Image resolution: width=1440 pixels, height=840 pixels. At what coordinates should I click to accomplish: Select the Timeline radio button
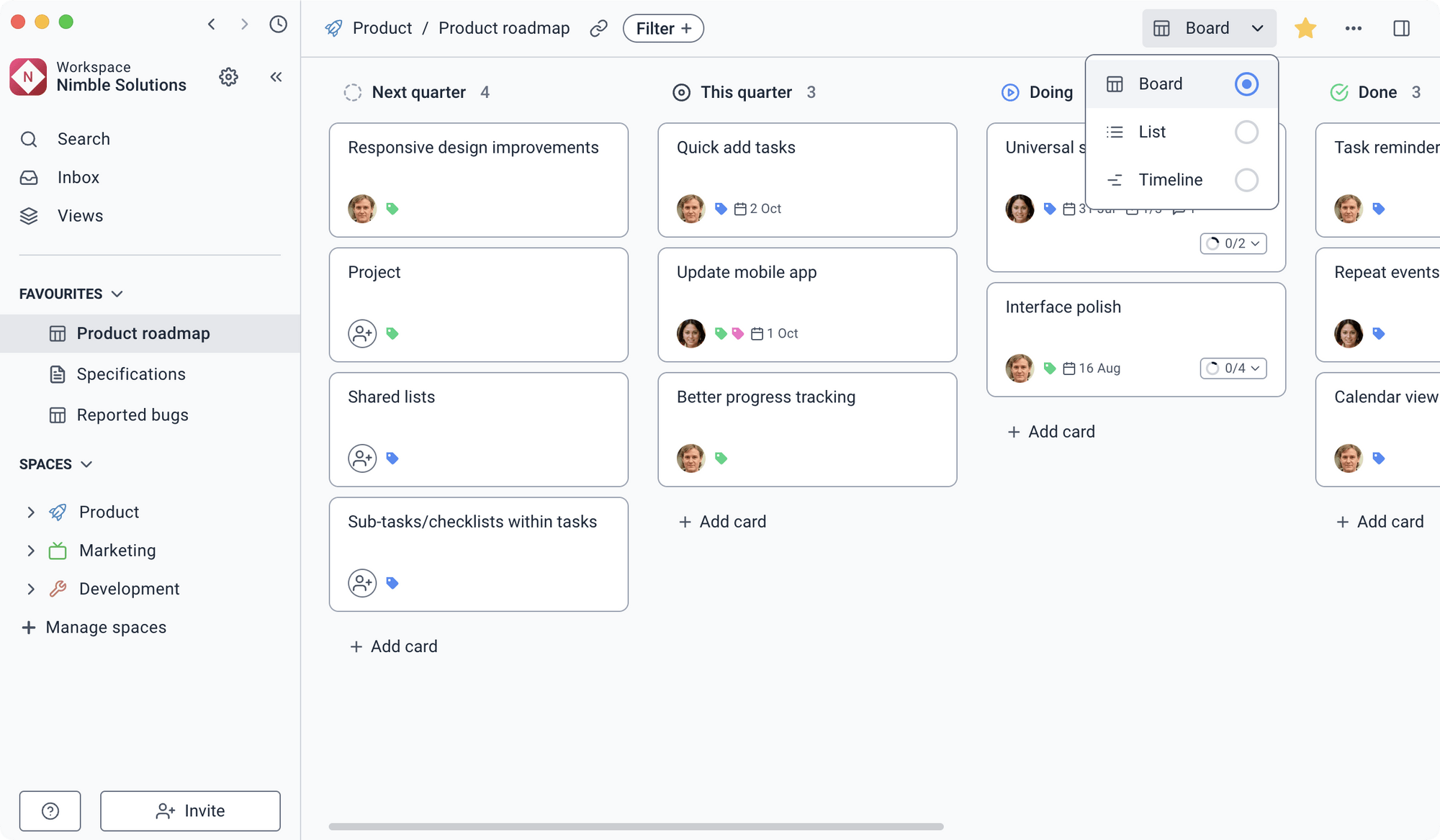[x=1247, y=180]
